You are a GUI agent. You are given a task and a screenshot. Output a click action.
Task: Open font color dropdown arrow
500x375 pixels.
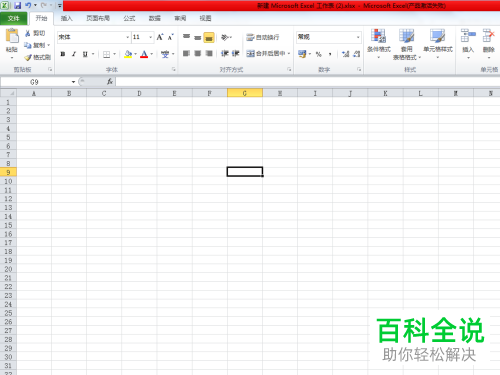(x=152, y=54)
